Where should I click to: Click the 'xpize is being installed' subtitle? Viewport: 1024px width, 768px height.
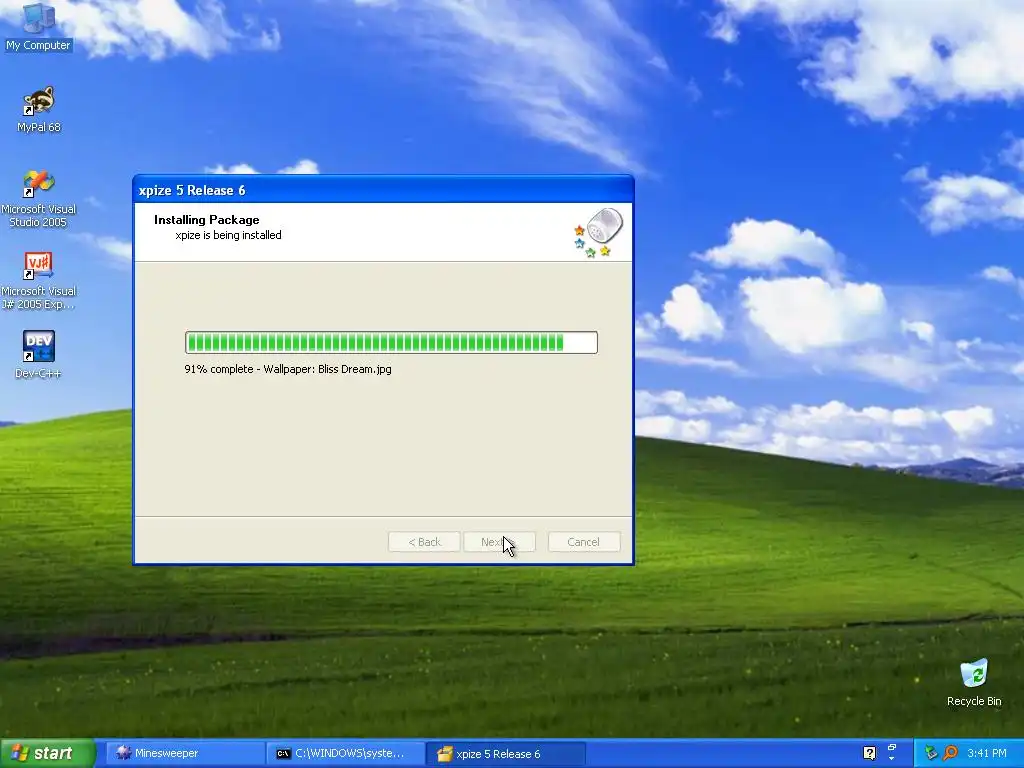click(229, 235)
